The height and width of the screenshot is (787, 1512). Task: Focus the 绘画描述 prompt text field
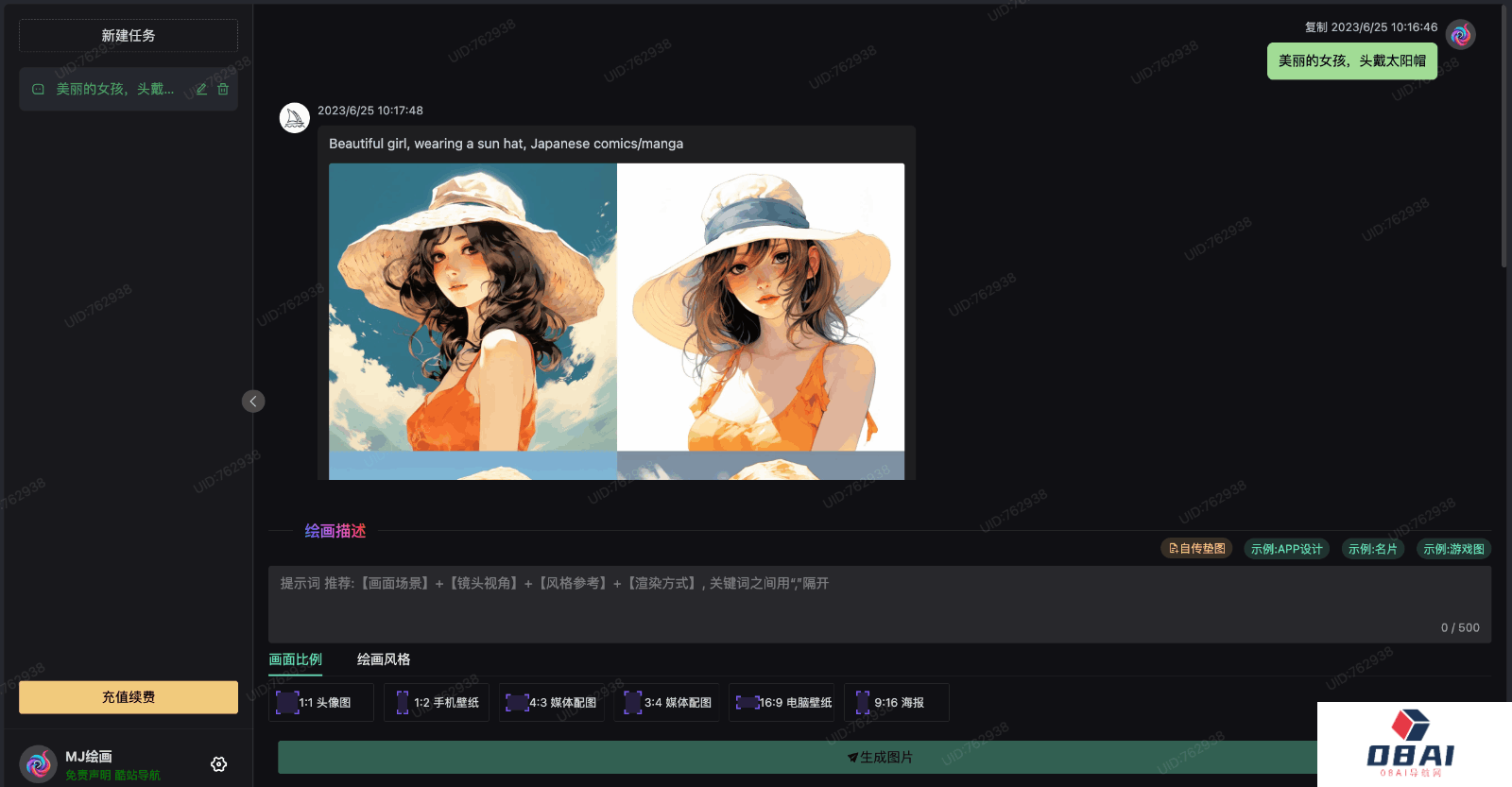point(879,605)
